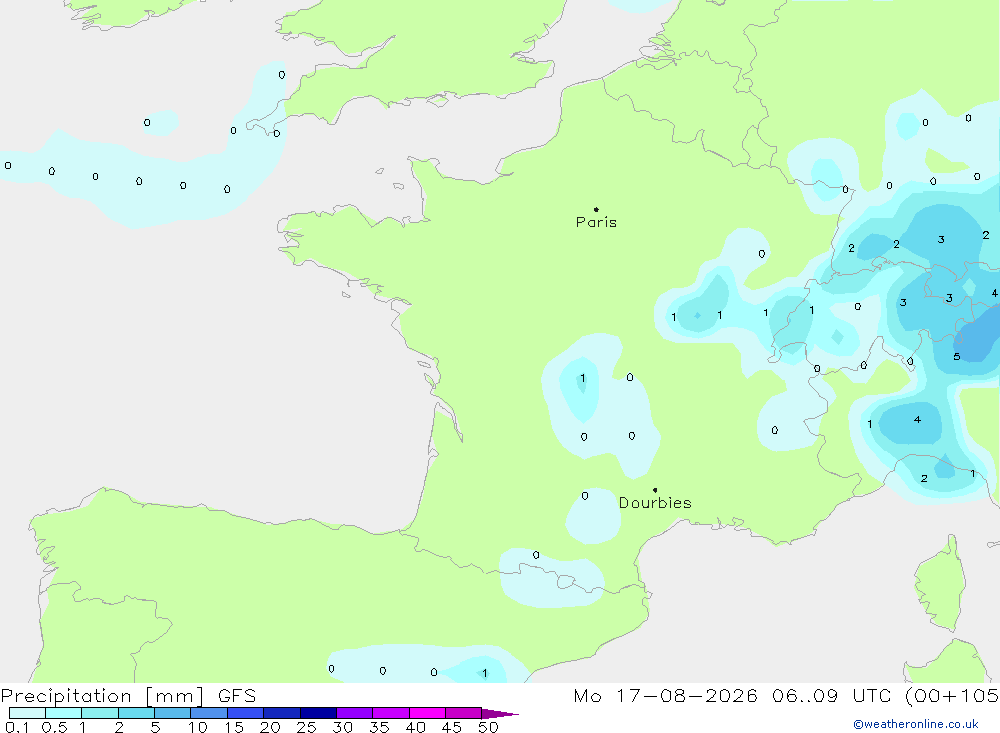Click the GFS model label

pyautogui.click(x=237, y=696)
